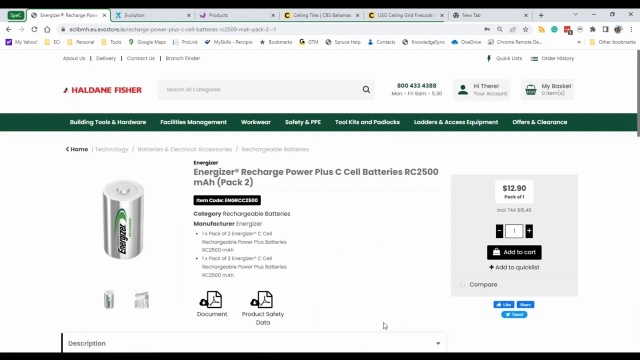Viewport: 640px width, 360px height.
Task: Open the Product Safety Data PDF icon
Action: coord(262,300)
